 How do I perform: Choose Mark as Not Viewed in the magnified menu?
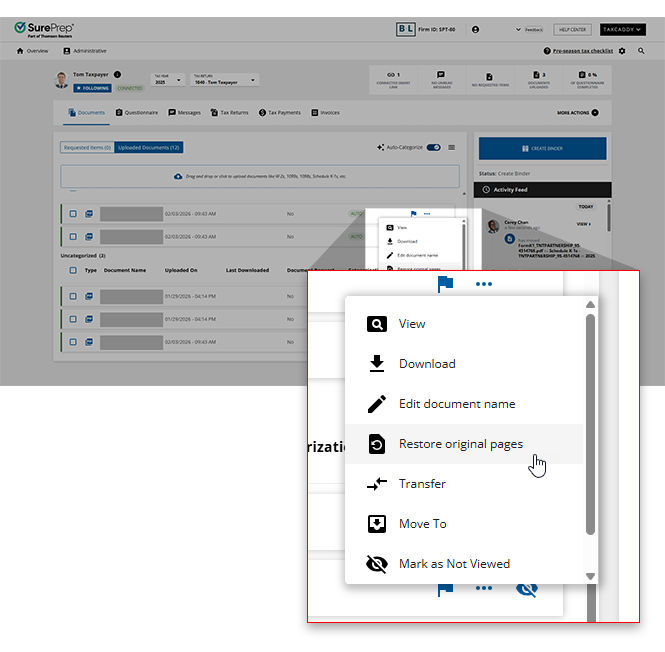[x=464, y=564]
